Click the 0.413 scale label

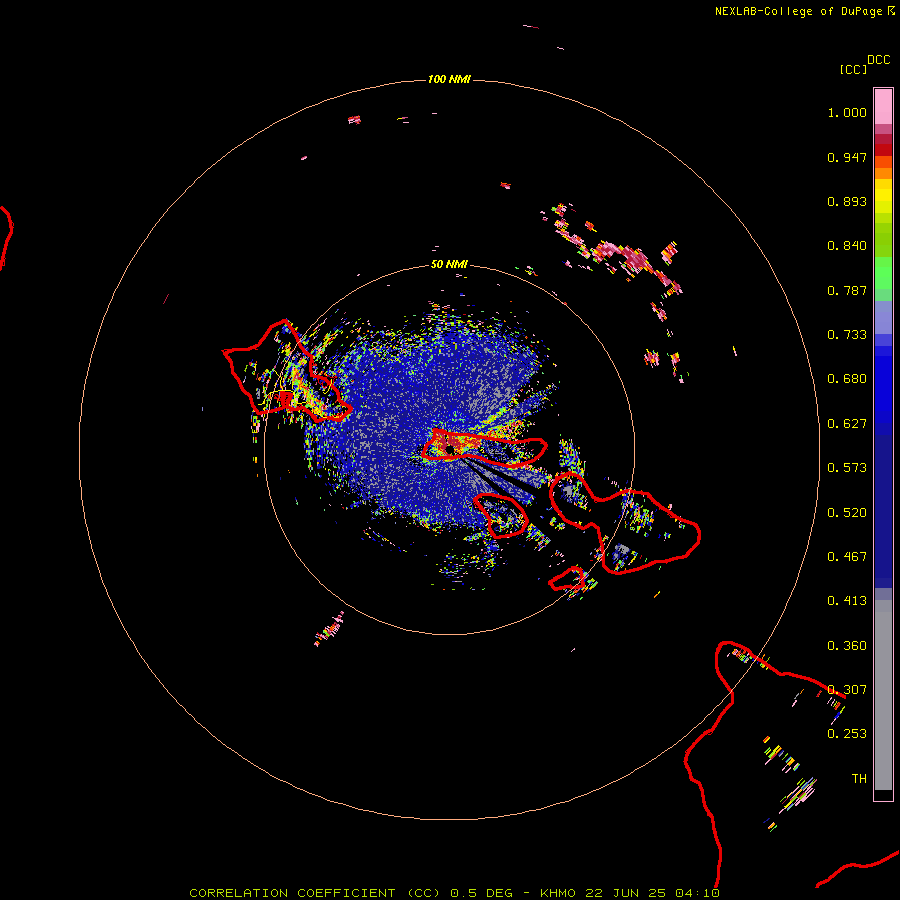847,601
